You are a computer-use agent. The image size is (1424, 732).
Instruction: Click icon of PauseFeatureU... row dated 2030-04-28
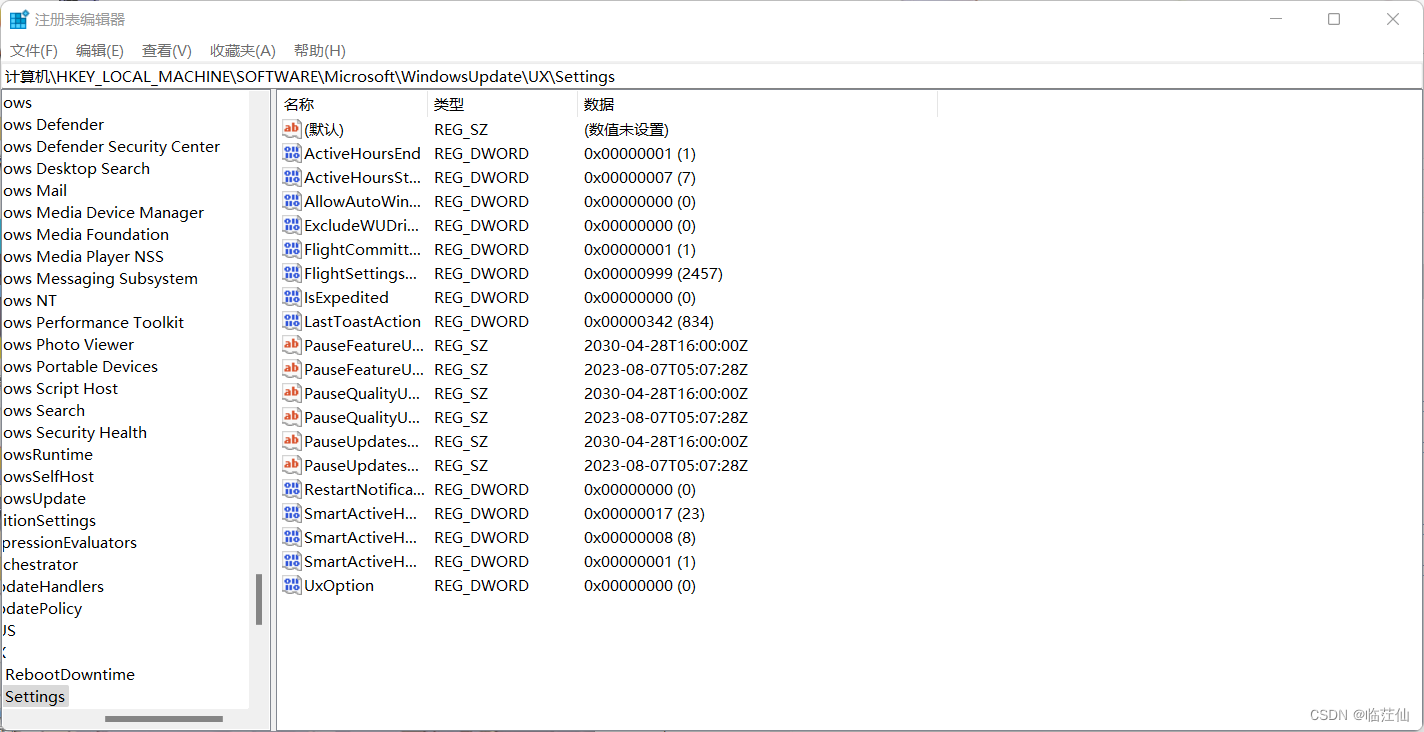[292, 345]
